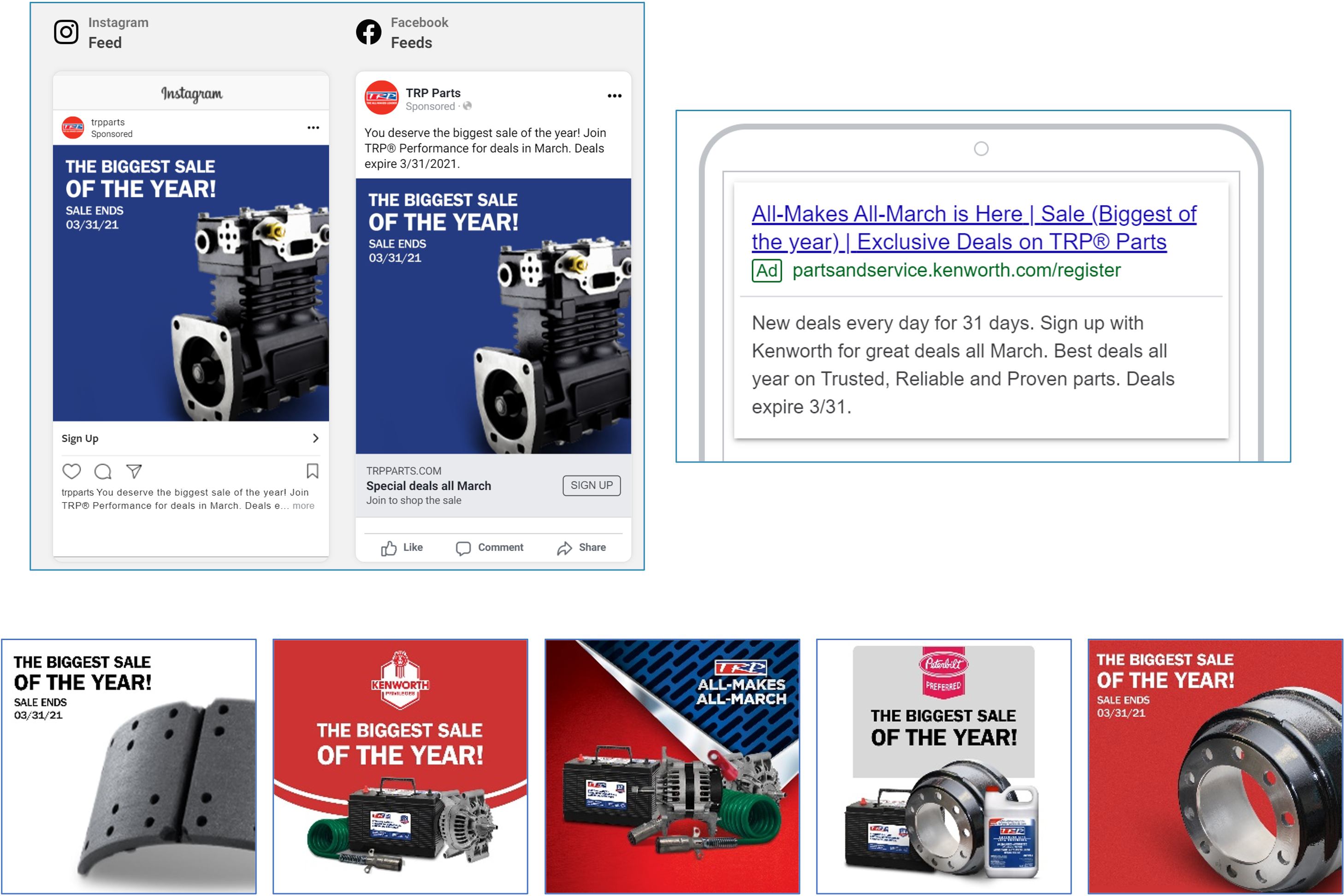Click the Kenworth logo in red banner
The height and width of the screenshot is (896, 1344).
[400, 679]
